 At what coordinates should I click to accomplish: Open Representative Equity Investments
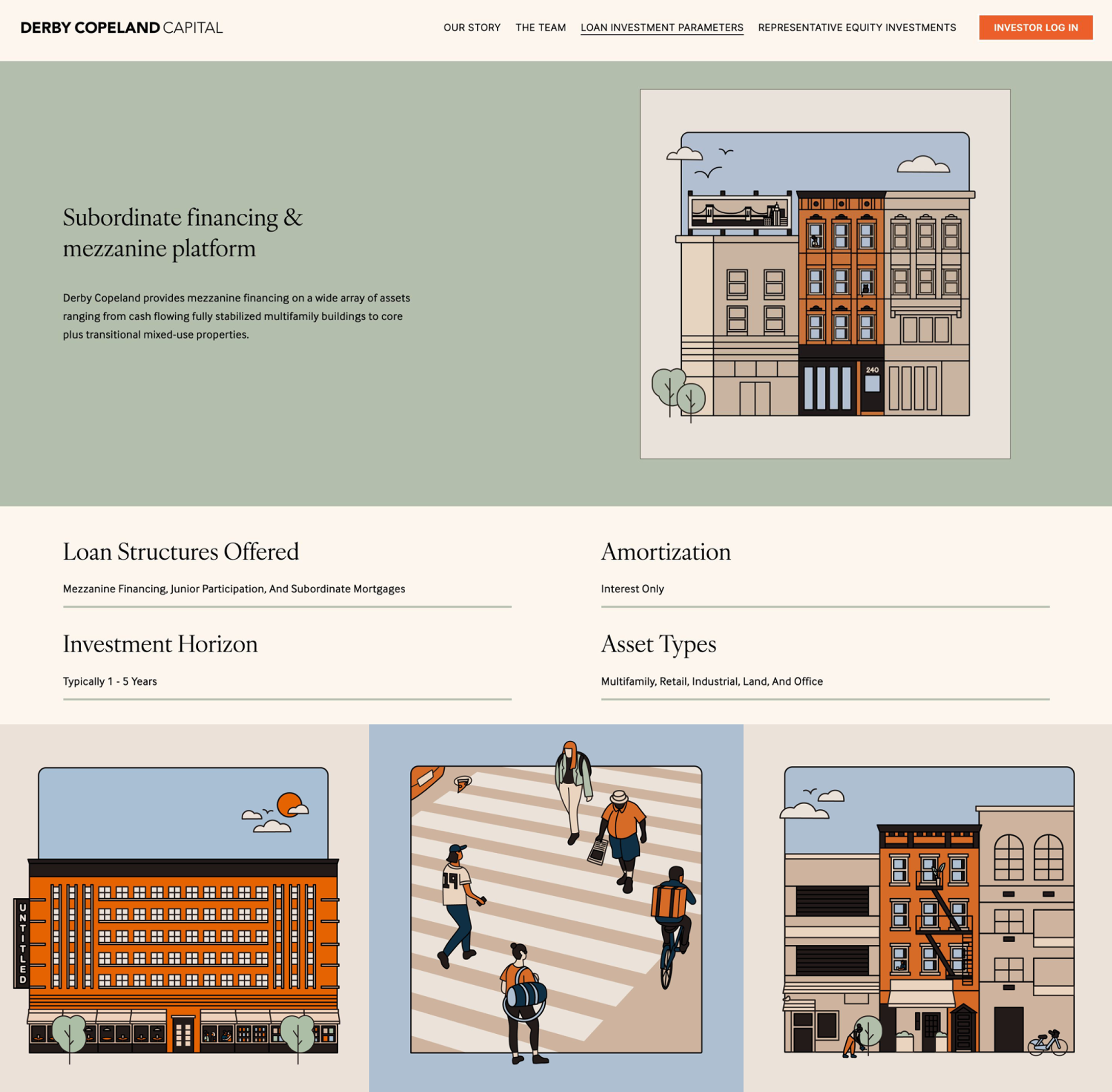[x=856, y=28]
